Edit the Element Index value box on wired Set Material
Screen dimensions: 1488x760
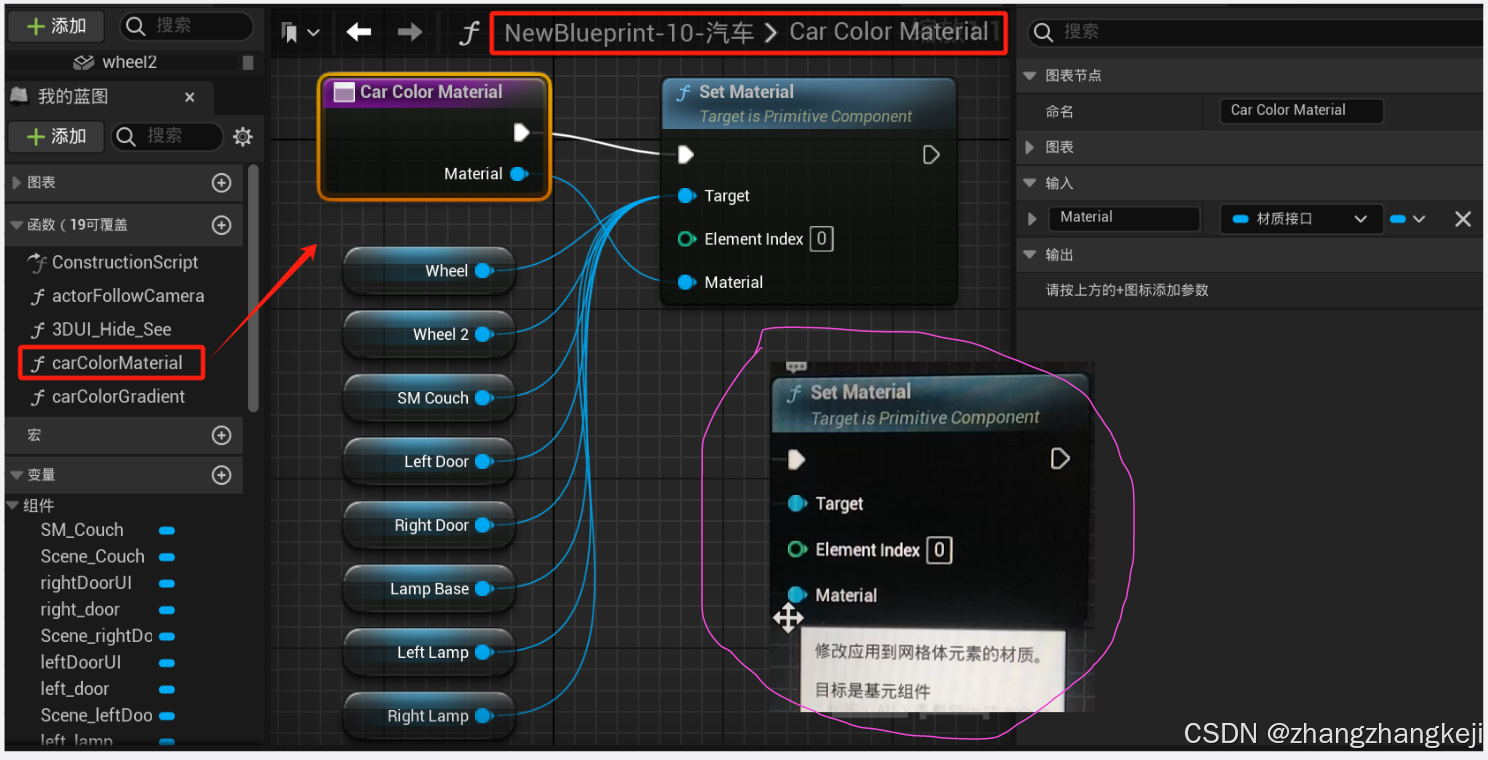(821, 238)
